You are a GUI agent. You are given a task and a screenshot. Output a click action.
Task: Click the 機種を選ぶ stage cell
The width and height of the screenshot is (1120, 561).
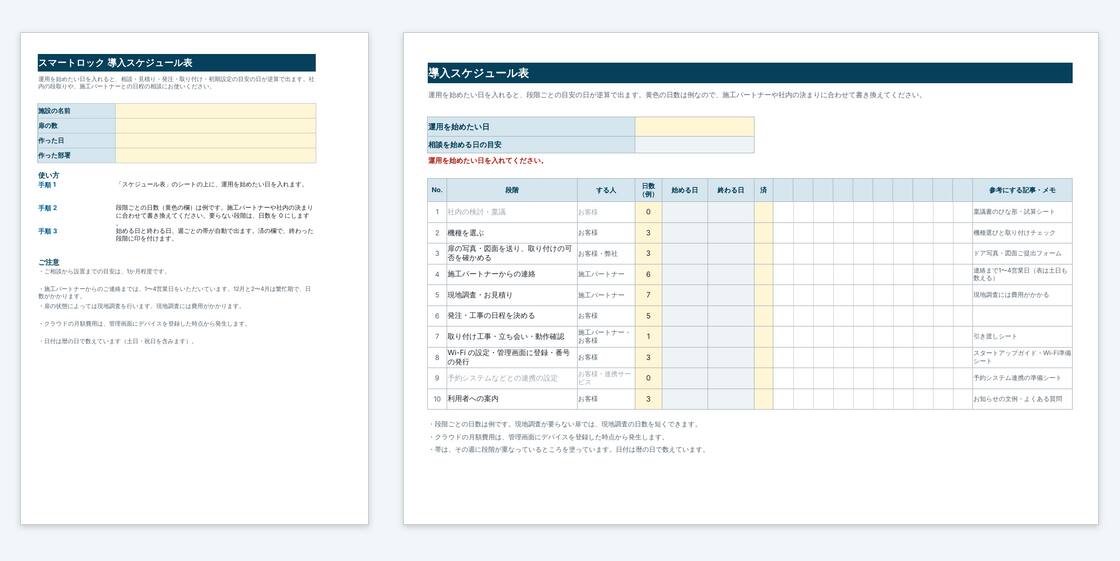[x=512, y=233]
